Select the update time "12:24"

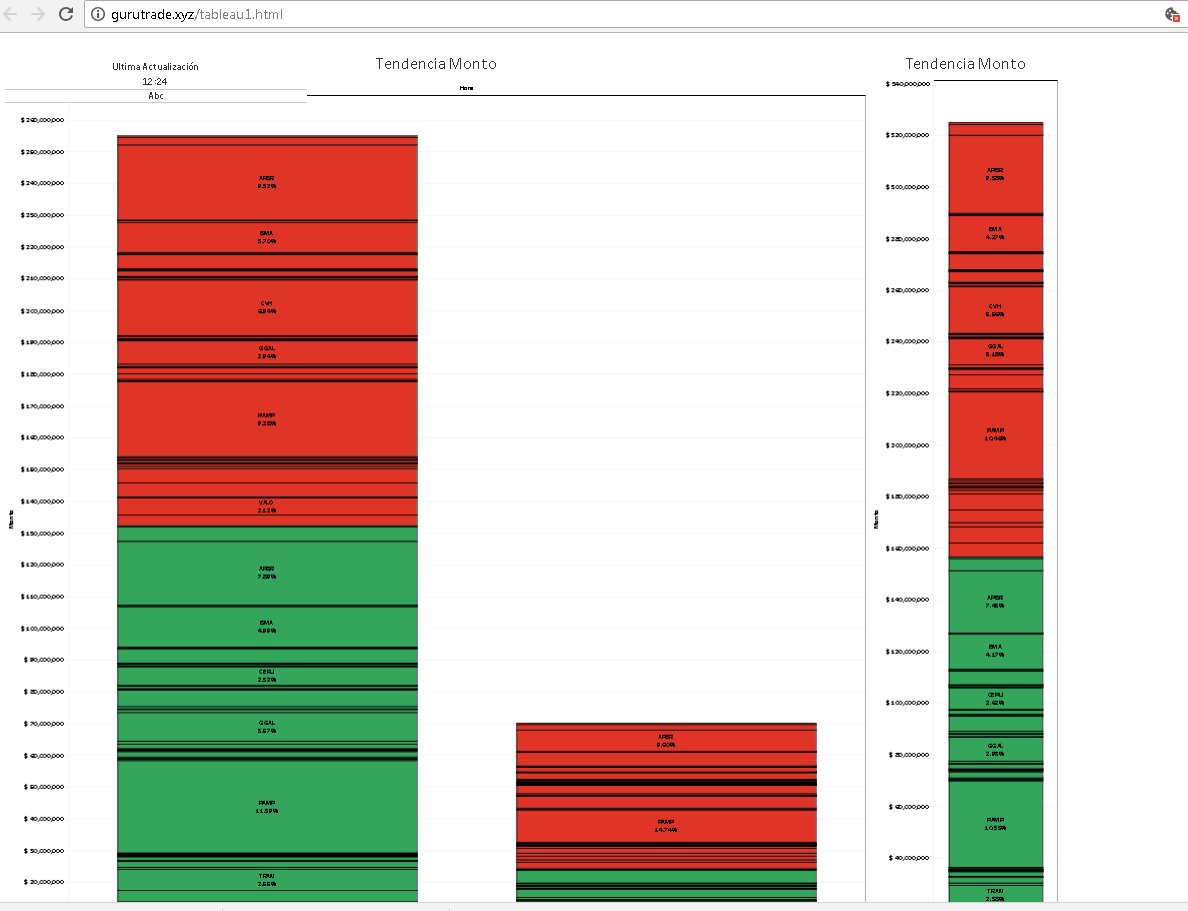point(155,81)
